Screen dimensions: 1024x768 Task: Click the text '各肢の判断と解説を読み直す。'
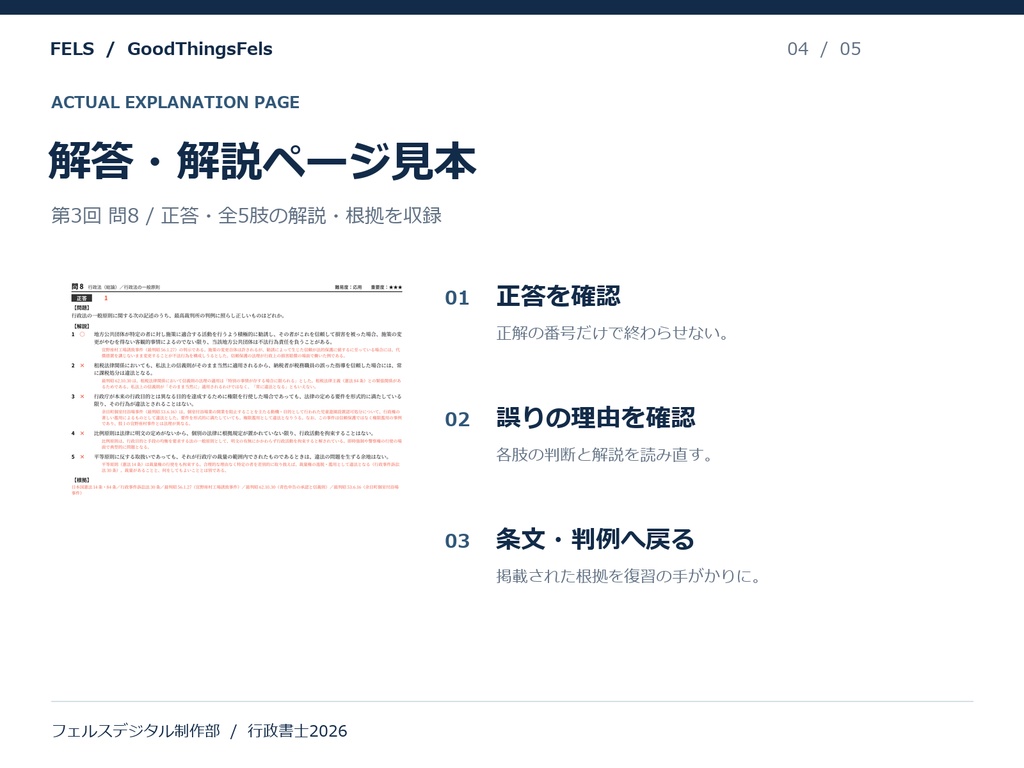point(605,455)
